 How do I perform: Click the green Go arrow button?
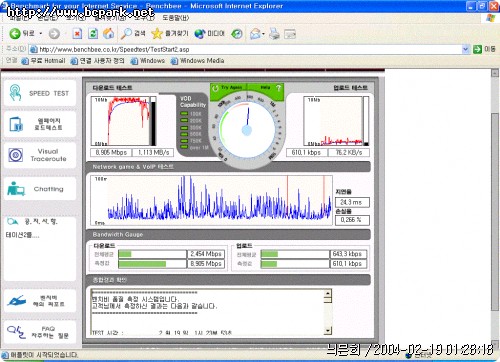pyautogui.click(x=477, y=49)
